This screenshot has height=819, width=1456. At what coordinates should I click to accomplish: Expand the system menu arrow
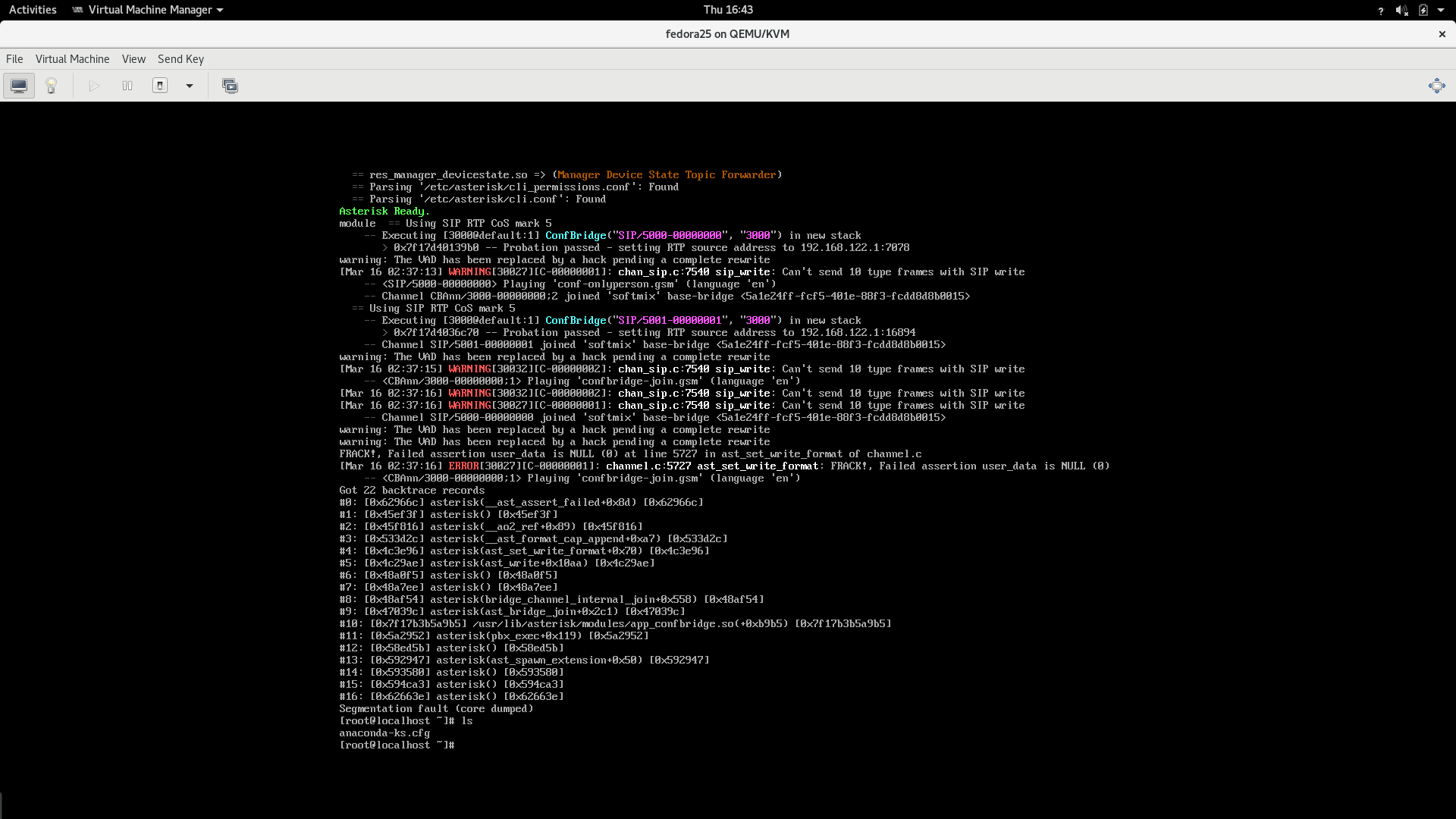[x=1441, y=11]
